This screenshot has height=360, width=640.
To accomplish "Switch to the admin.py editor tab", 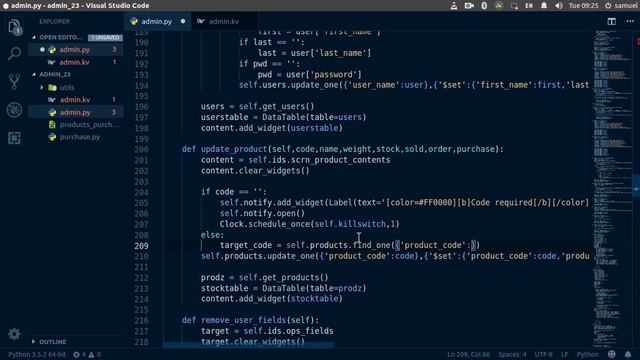I will pyautogui.click(x=157, y=21).
